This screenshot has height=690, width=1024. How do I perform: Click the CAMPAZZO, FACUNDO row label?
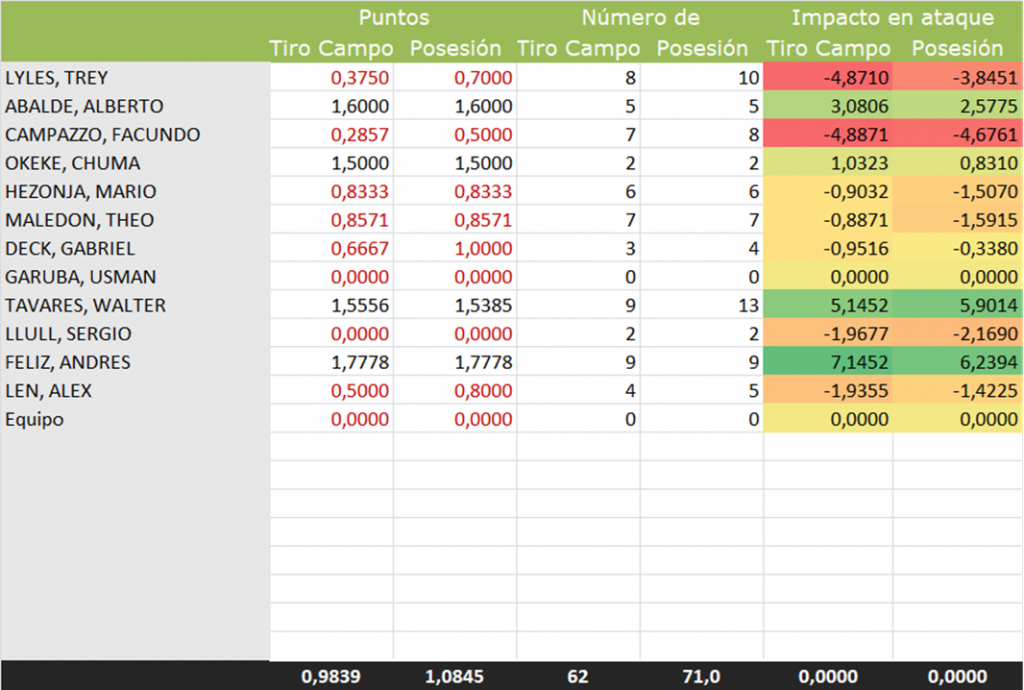pos(103,135)
